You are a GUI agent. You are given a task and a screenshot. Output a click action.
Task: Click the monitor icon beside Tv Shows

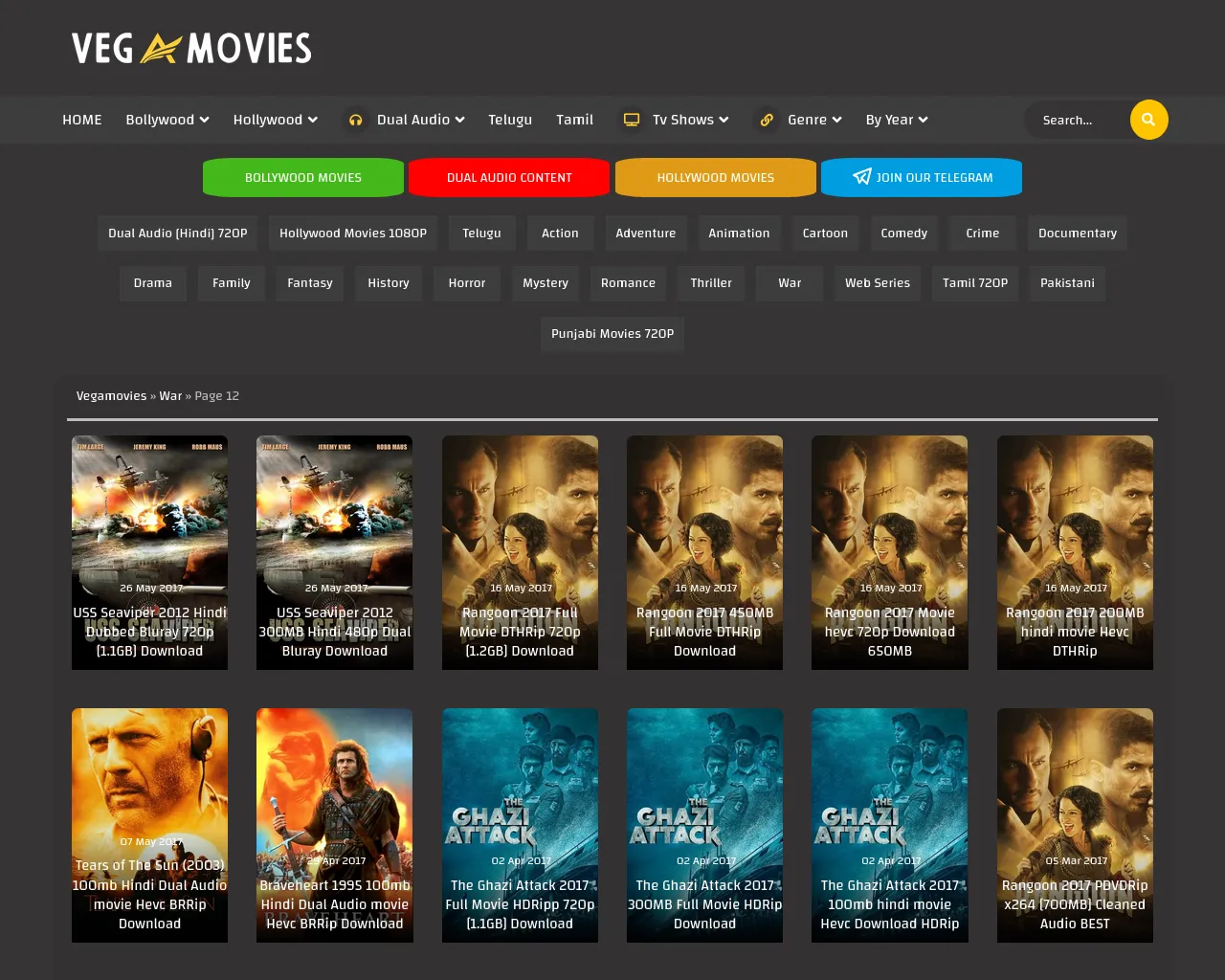(632, 120)
